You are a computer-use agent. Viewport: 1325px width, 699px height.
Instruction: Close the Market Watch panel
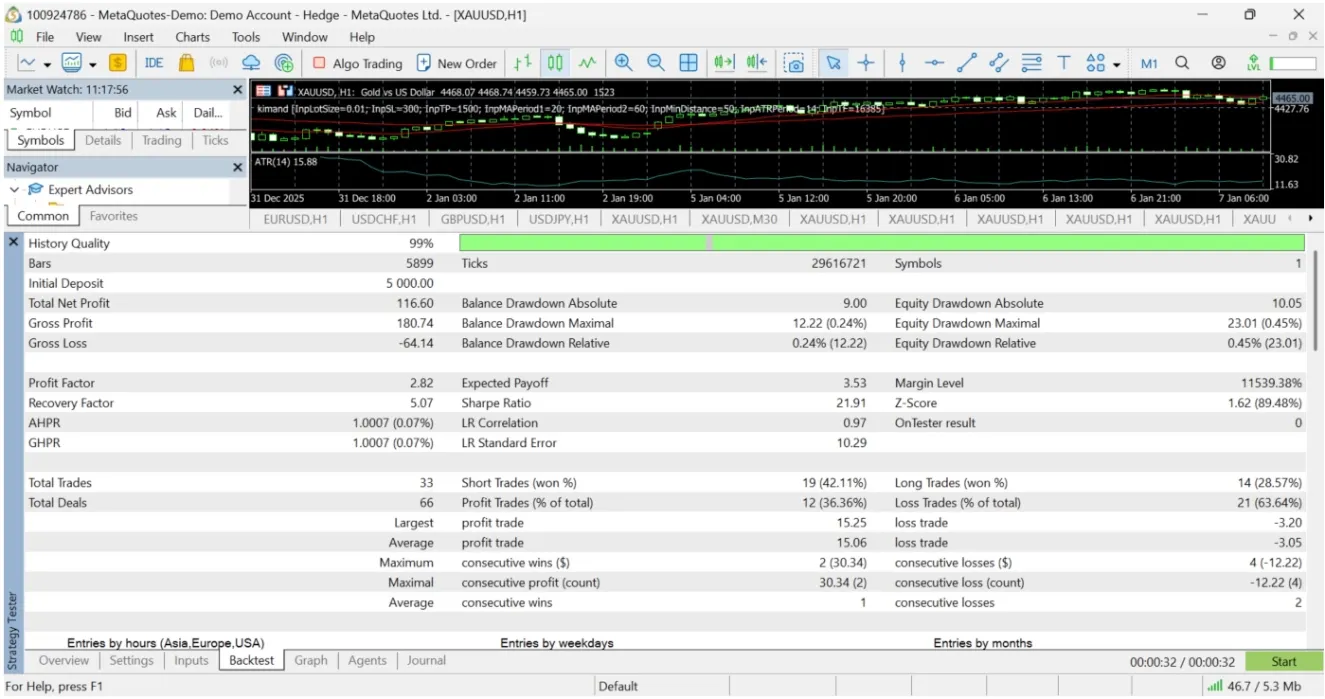pos(238,90)
